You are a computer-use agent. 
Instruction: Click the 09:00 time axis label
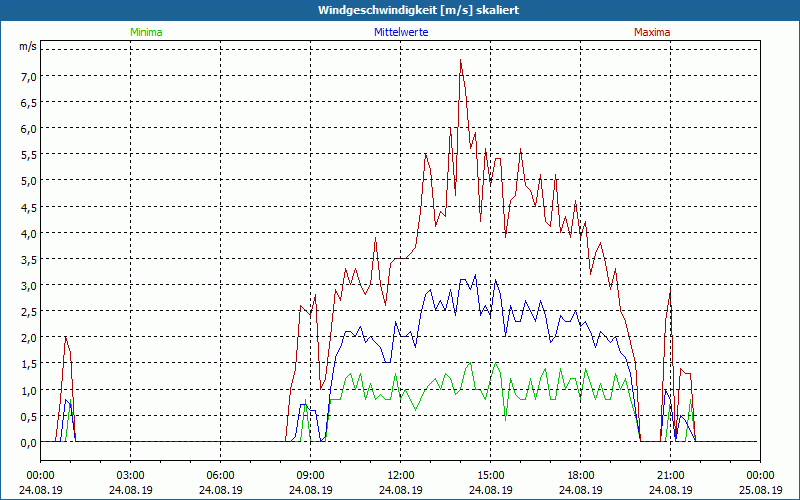tap(310, 475)
